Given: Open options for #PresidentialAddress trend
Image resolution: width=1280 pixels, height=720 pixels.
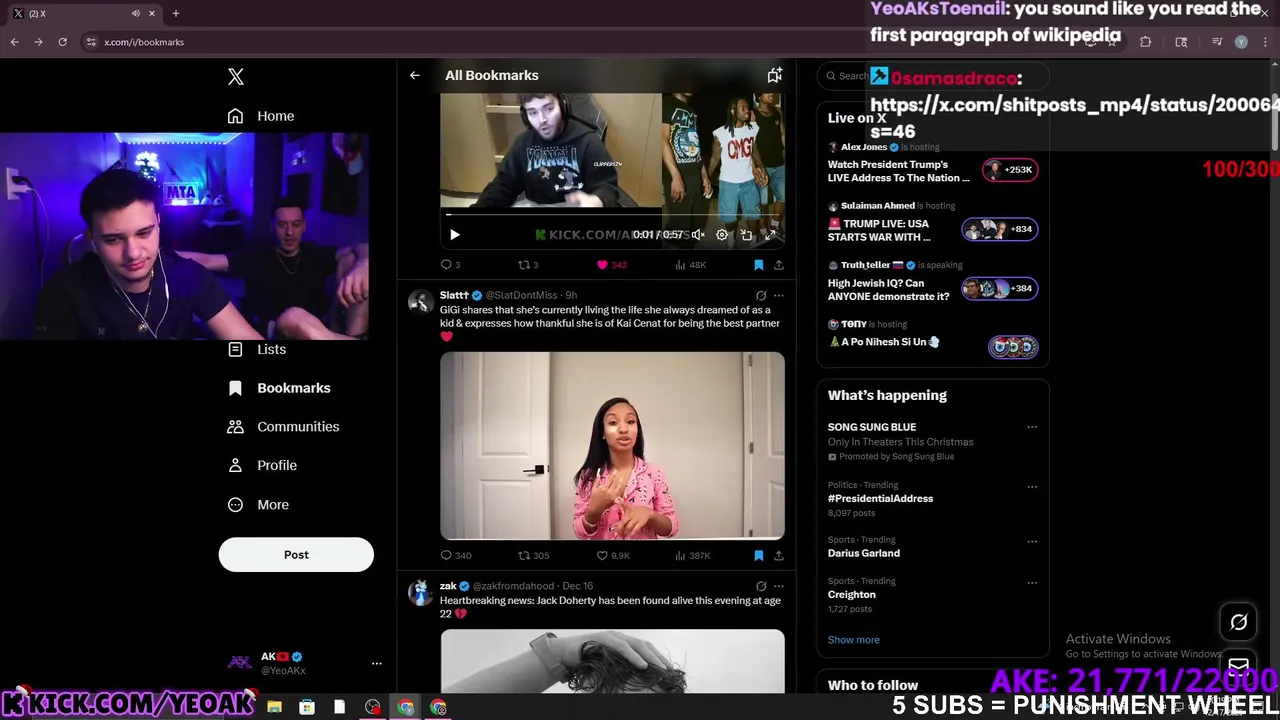Looking at the screenshot, I should point(1032,487).
